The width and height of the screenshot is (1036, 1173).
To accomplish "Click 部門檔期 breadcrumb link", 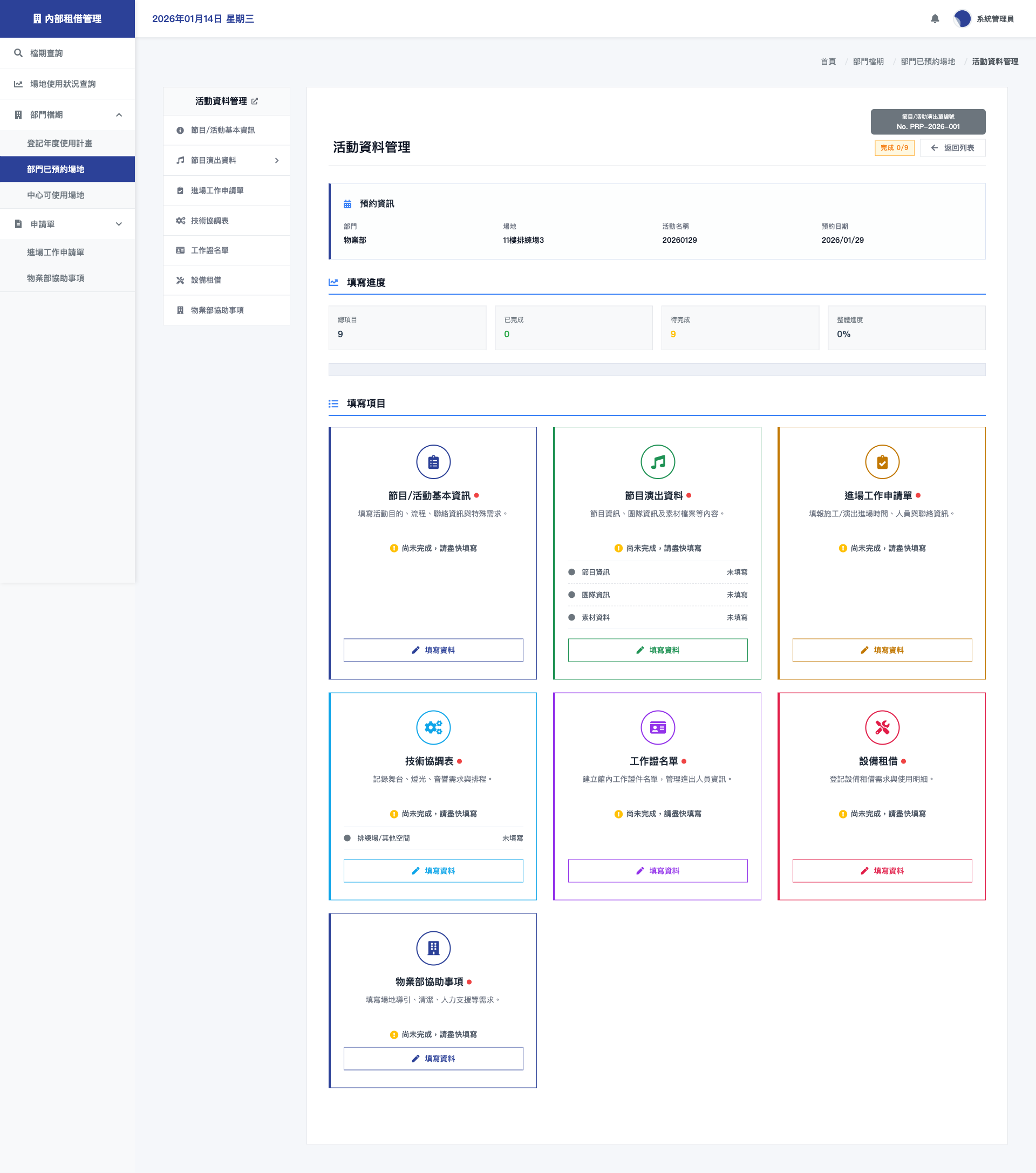I will [x=868, y=62].
